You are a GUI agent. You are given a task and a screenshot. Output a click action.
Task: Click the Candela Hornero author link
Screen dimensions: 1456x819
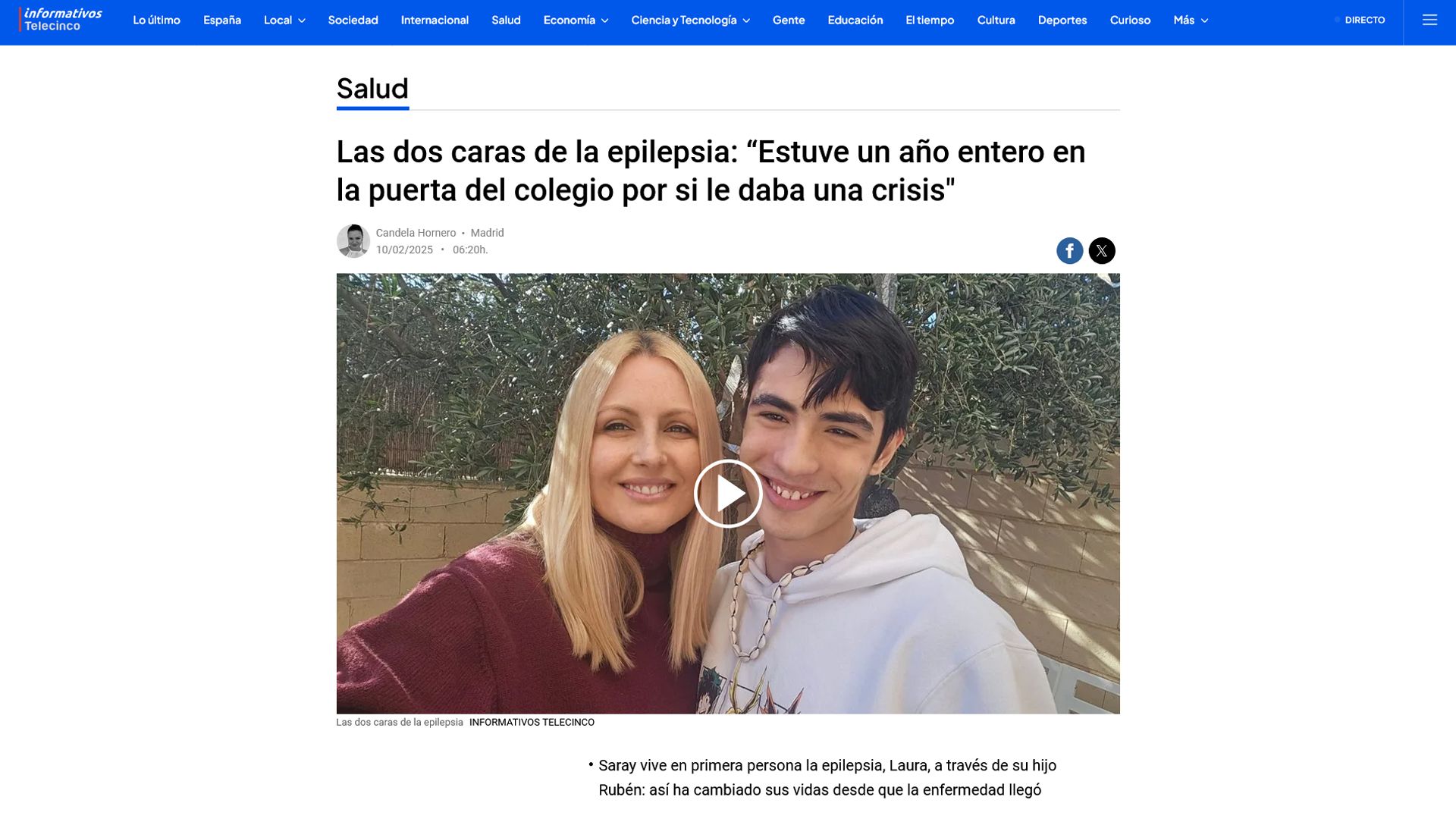(x=416, y=233)
